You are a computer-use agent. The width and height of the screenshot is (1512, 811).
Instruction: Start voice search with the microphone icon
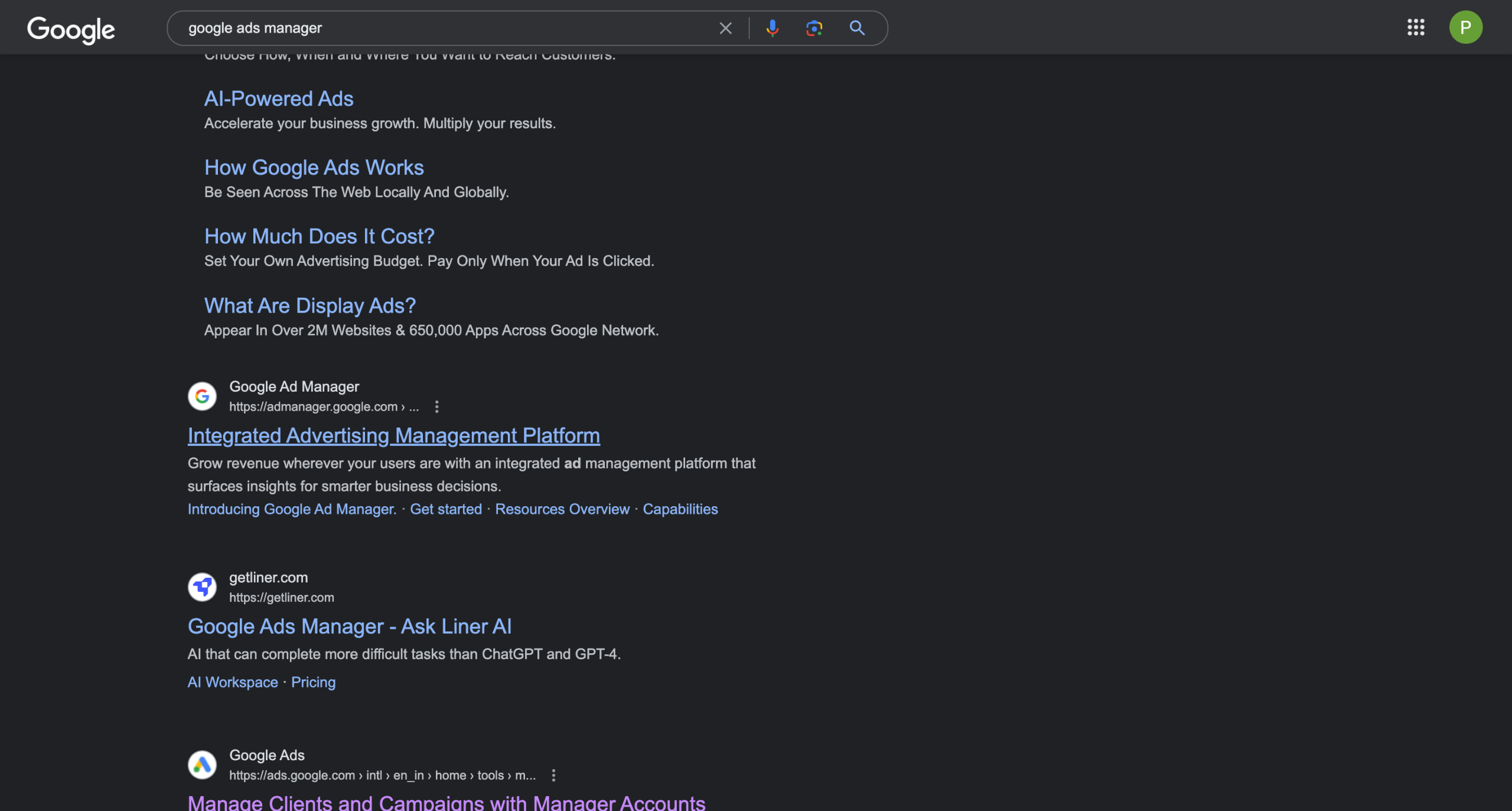(772, 28)
